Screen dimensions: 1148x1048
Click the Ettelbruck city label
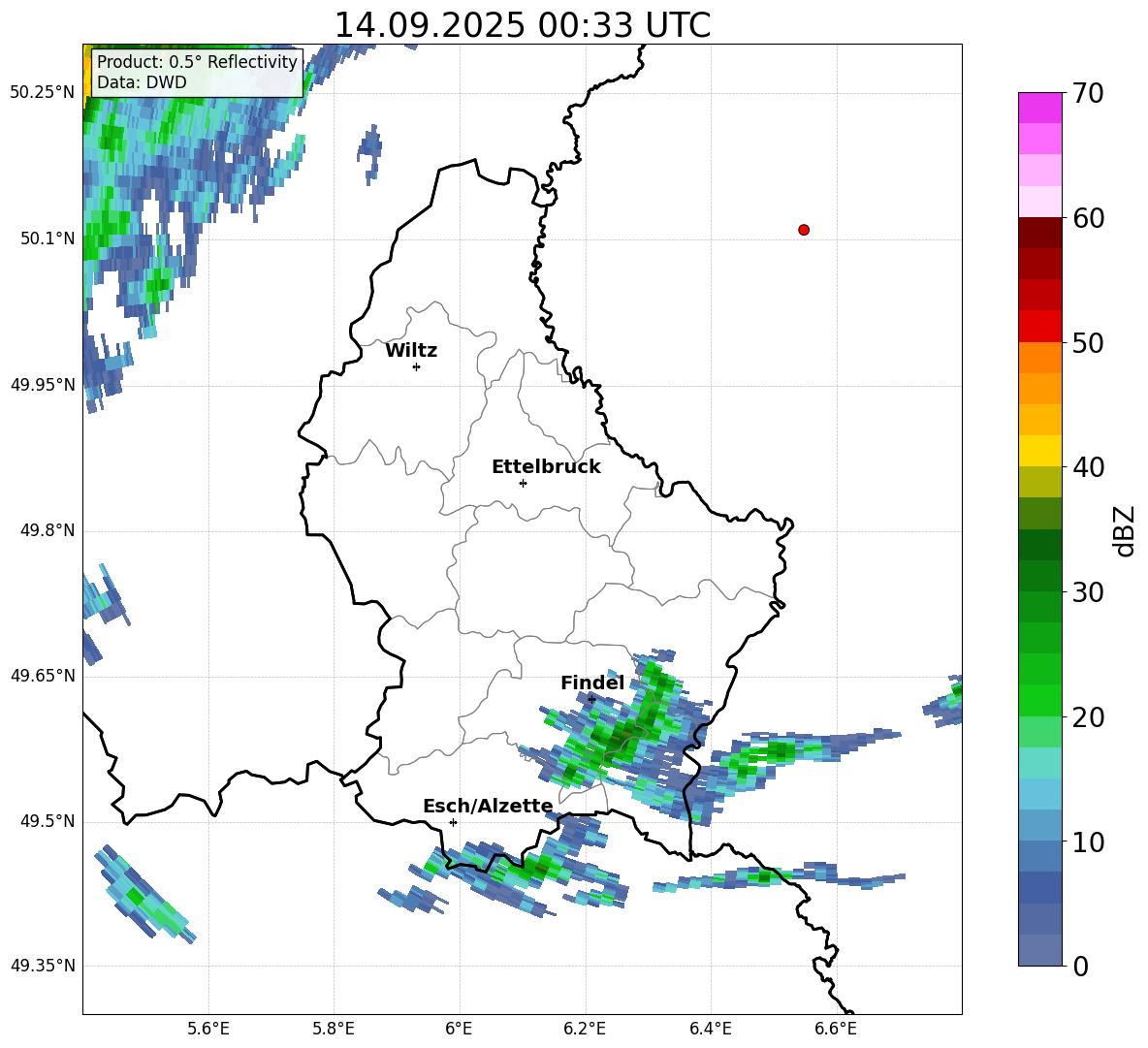tap(546, 467)
